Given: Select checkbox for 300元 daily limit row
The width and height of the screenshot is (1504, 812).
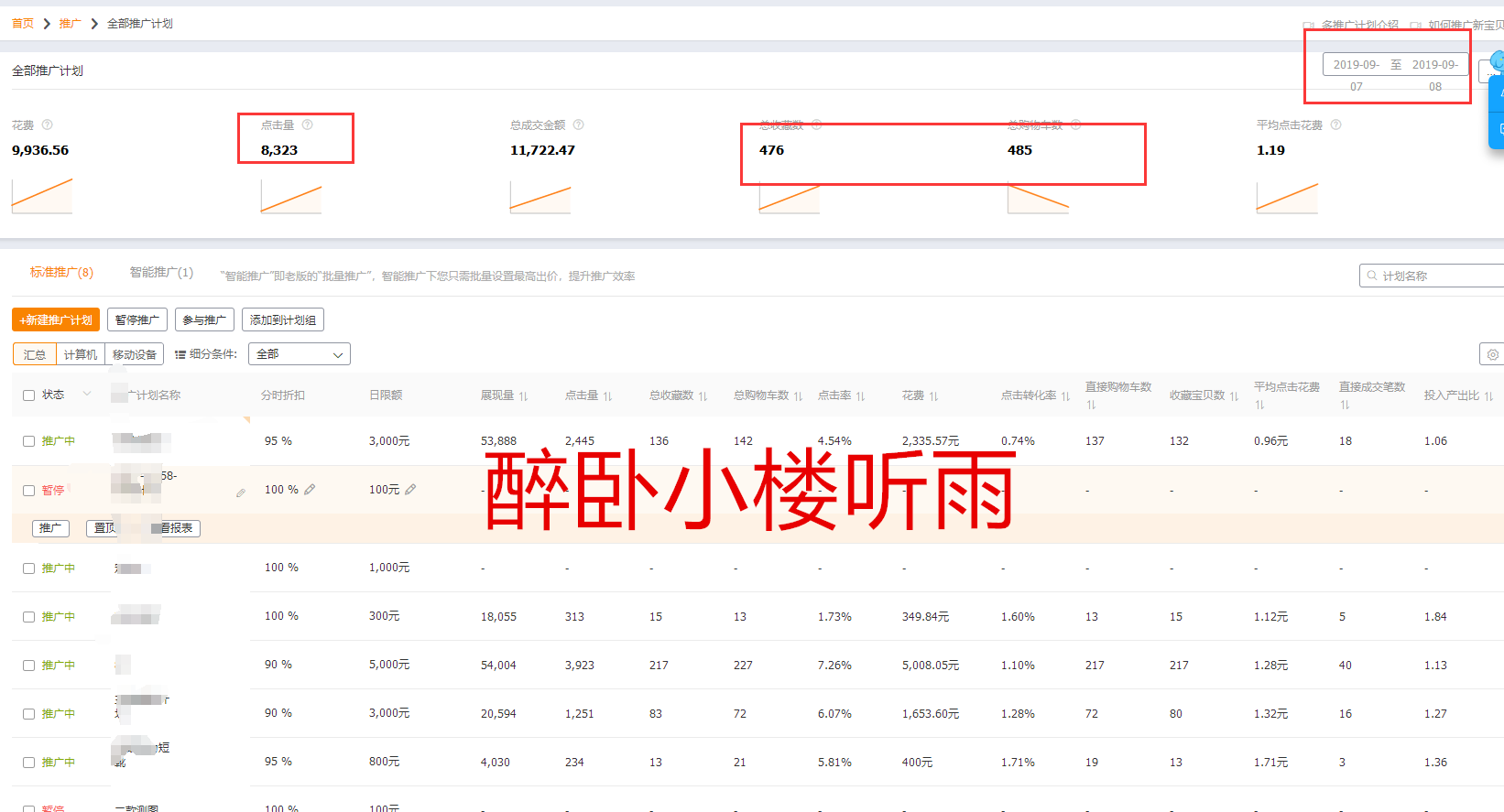Looking at the screenshot, I should pos(29,617).
